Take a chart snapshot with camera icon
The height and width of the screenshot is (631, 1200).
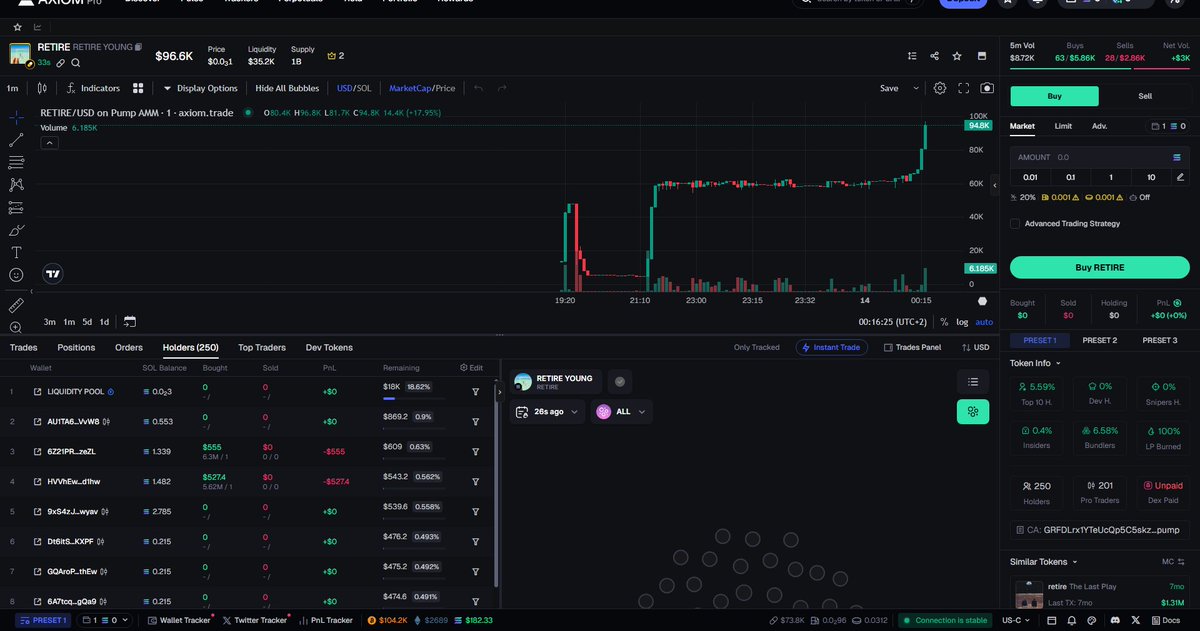pyautogui.click(x=987, y=88)
